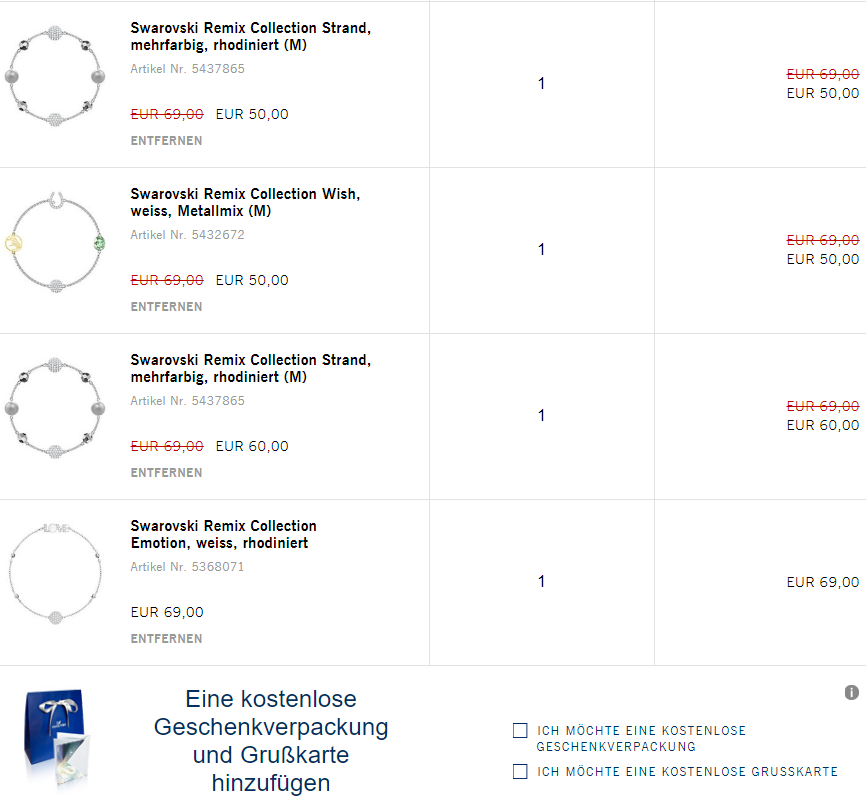
Task: Open the Emotion LOVE bracelet image
Action: 55,574
